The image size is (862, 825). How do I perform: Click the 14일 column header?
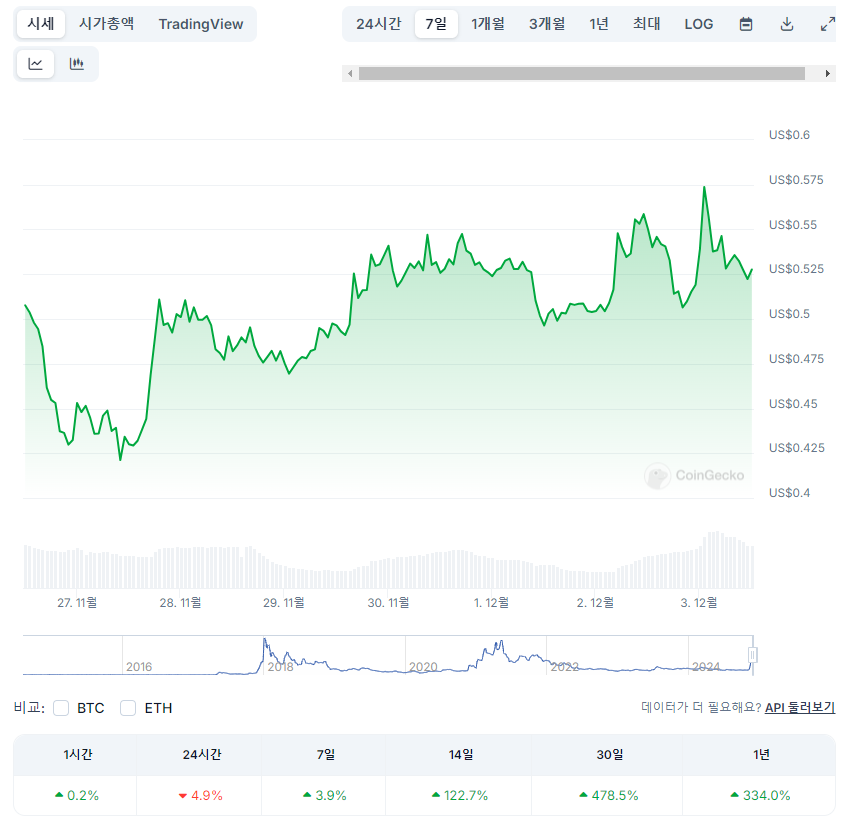coord(461,755)
